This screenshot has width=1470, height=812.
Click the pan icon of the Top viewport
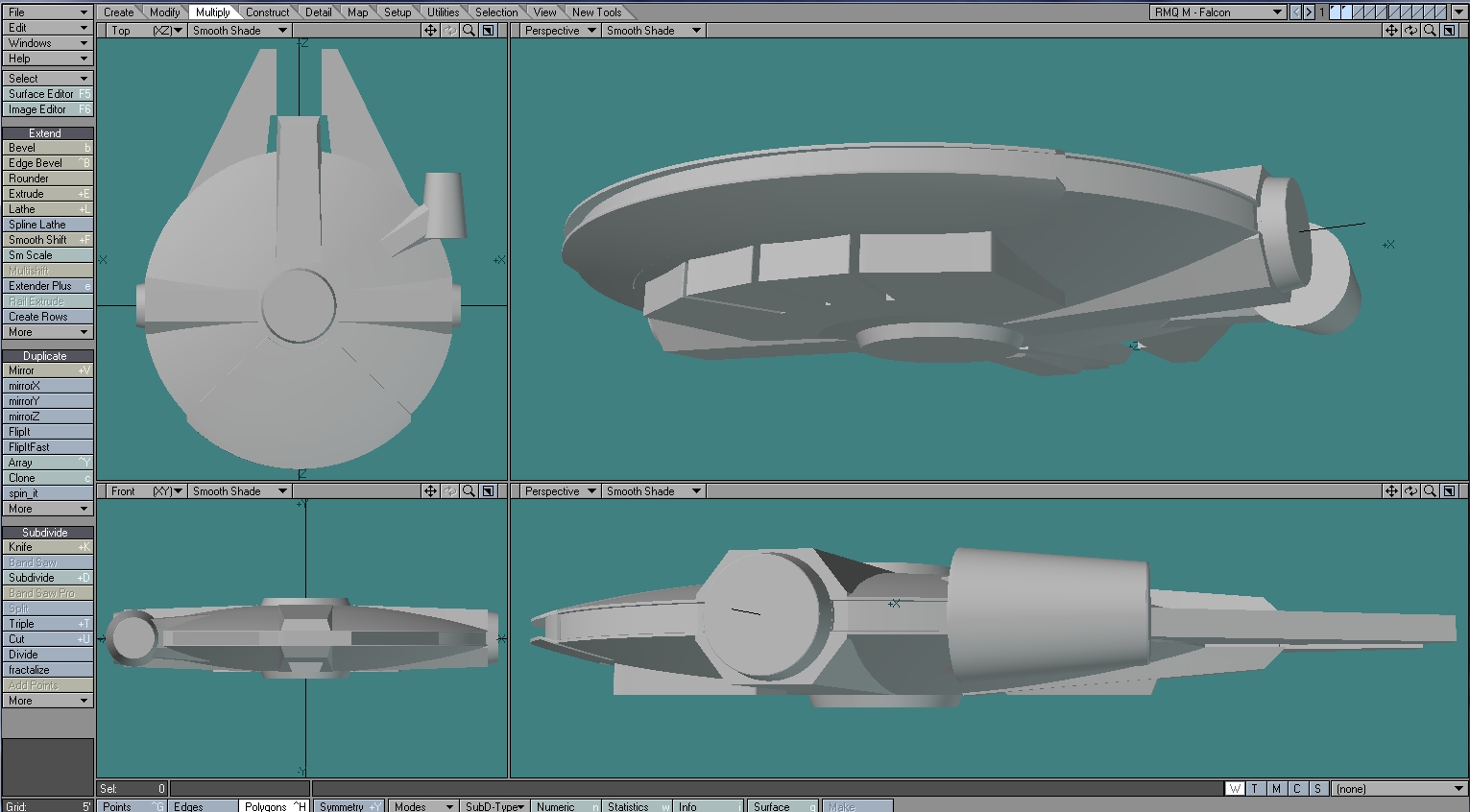430,31
